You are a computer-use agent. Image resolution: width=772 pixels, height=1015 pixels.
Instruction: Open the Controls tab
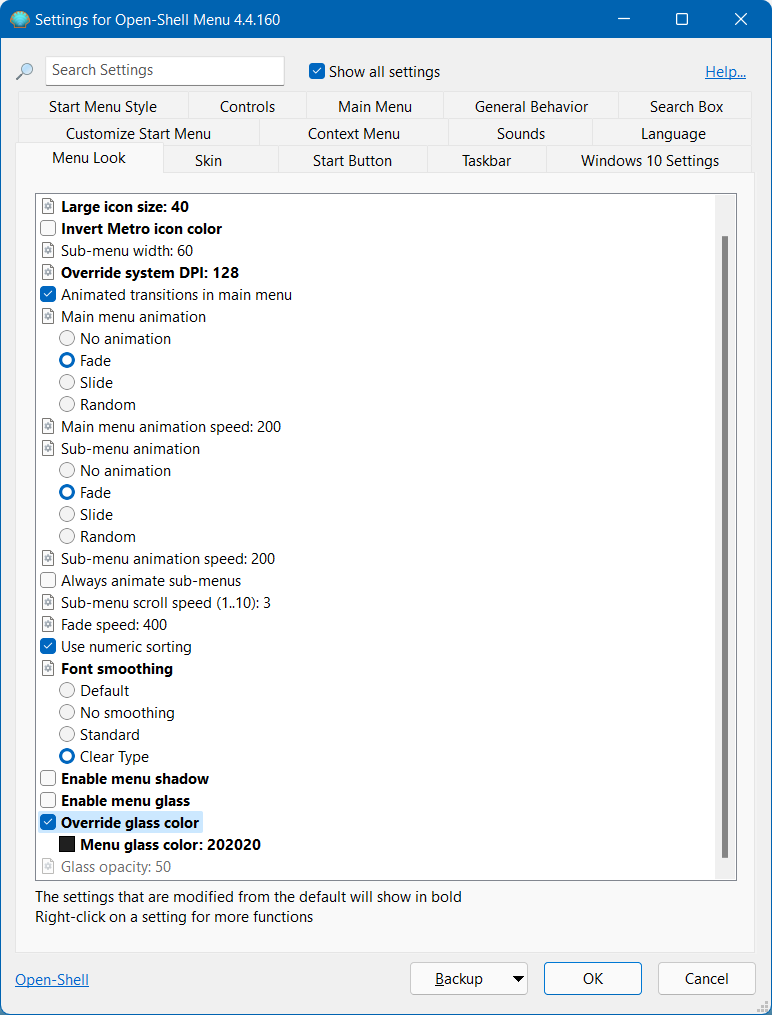click(247, 107)
